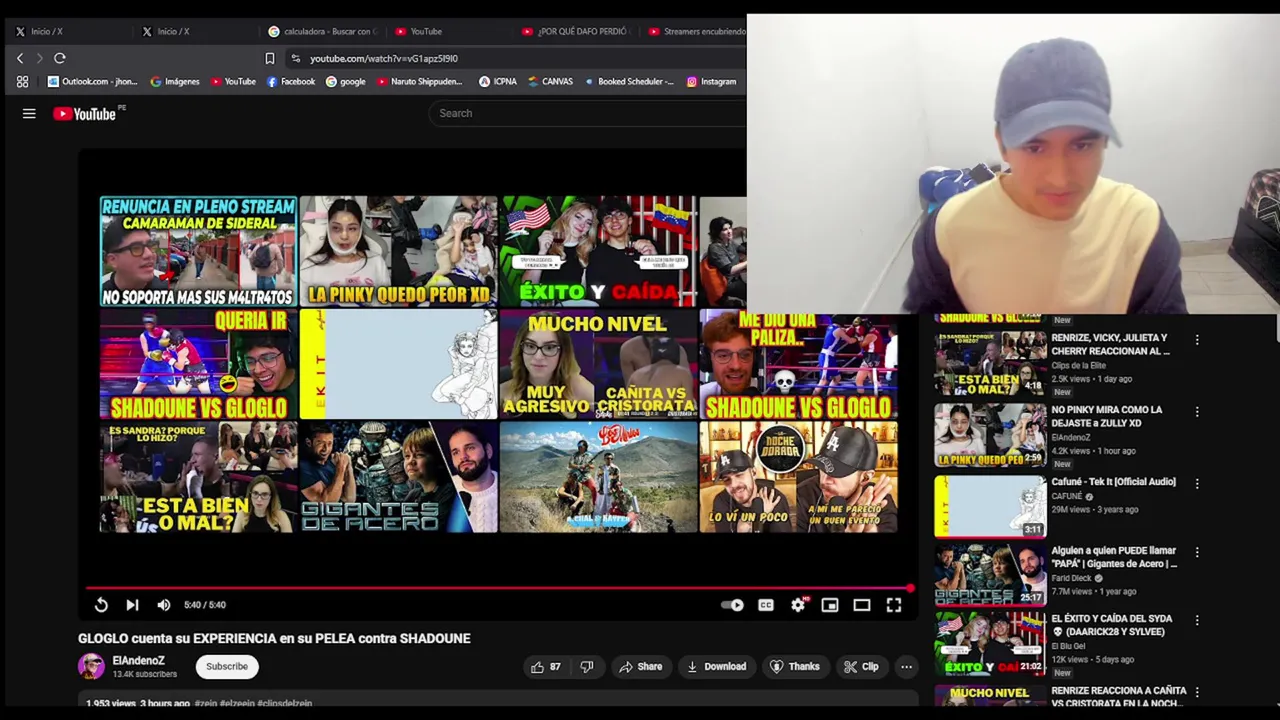
Task: Open player settings gear
Action: point(798,605)
